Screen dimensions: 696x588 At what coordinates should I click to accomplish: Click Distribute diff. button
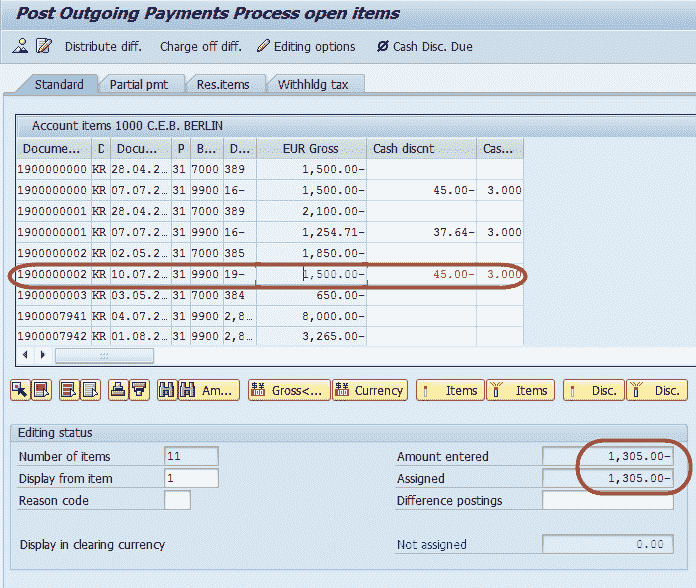pos(103,47)
